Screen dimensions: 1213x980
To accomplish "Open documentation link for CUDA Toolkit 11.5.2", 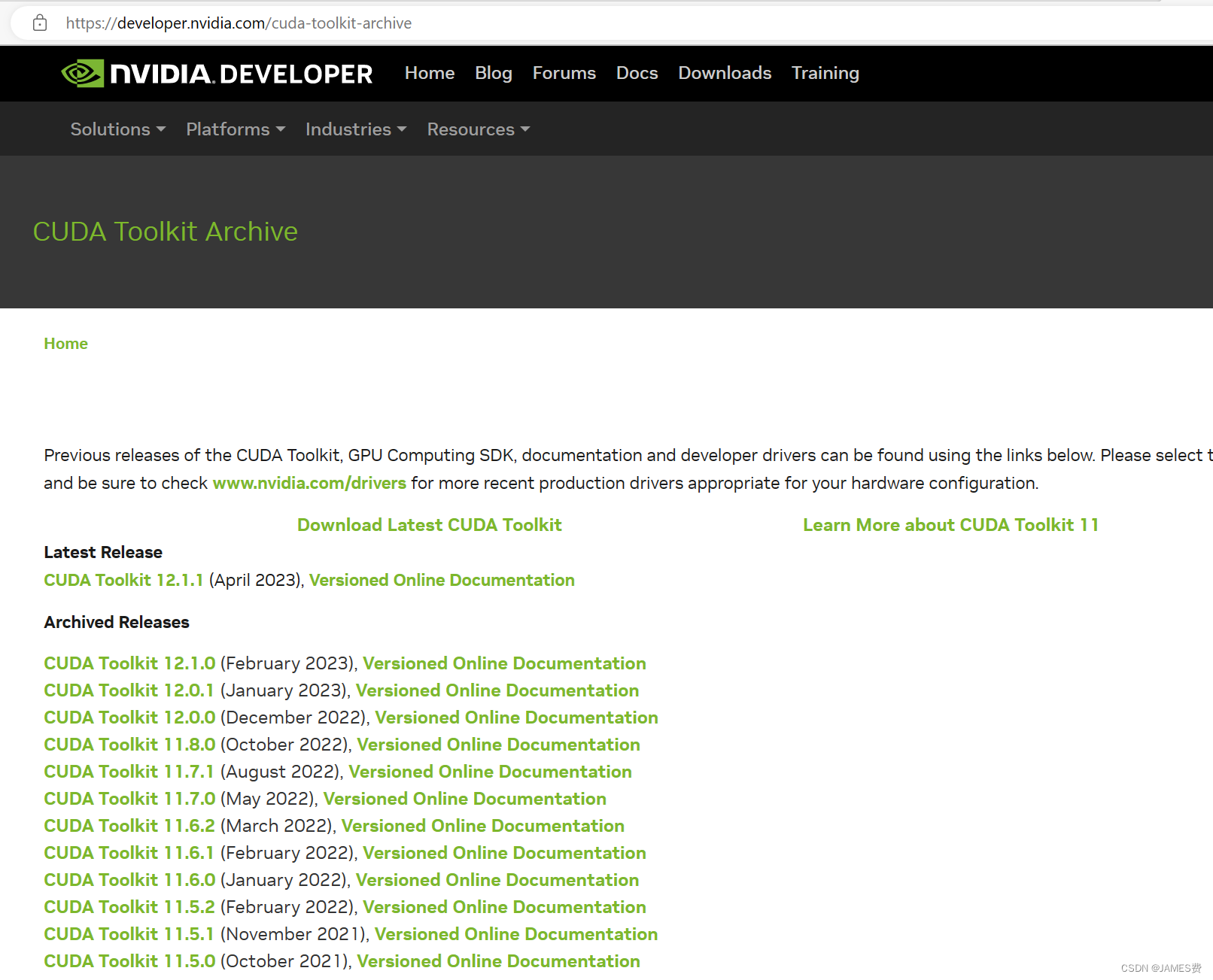I will (504, 907).
